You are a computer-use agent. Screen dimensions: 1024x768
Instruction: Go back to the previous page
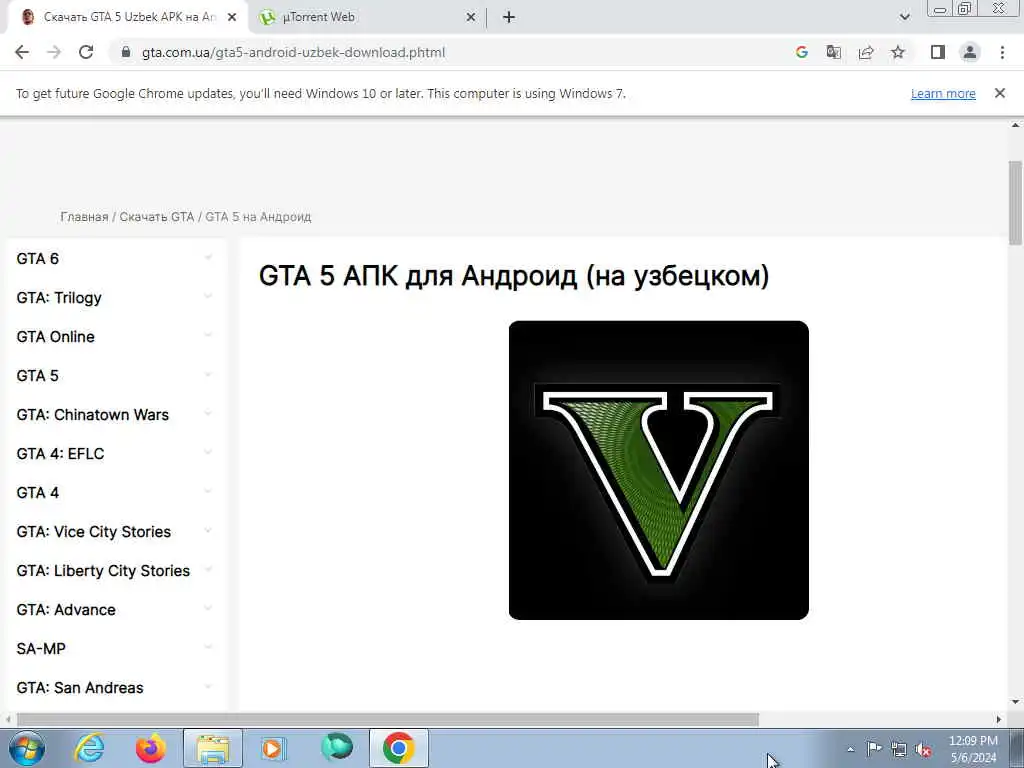click(x=22, y=52)
